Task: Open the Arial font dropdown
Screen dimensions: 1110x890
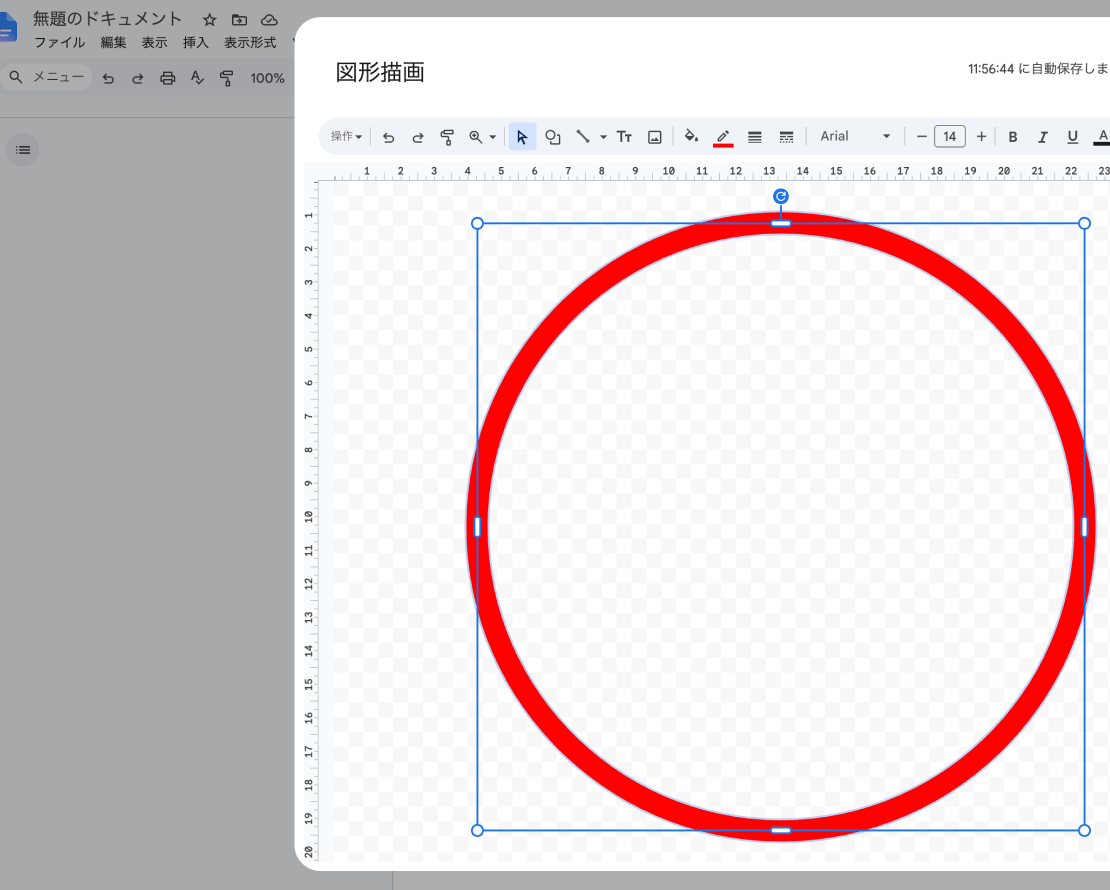Action: click(855, 137)
